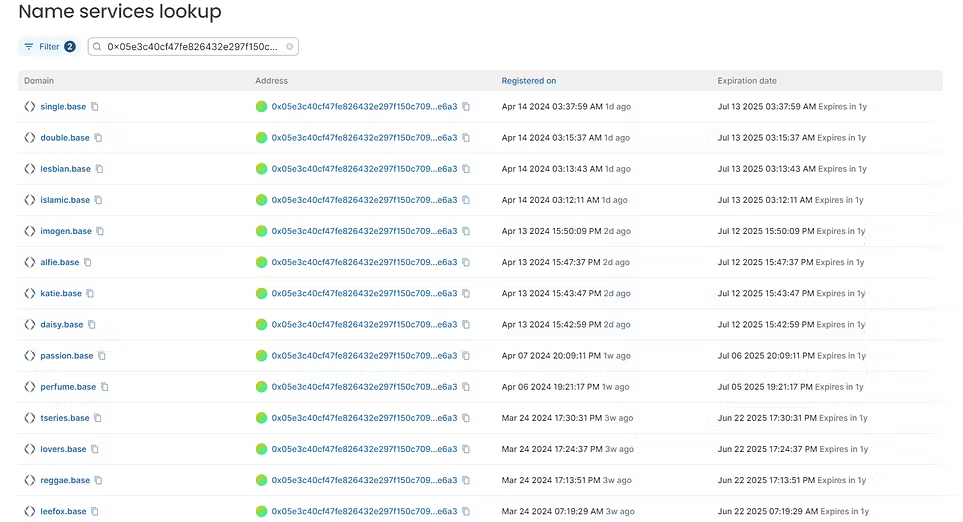Copy address in daisy.base row
This screenshot has width=963, height=522.
466,324
